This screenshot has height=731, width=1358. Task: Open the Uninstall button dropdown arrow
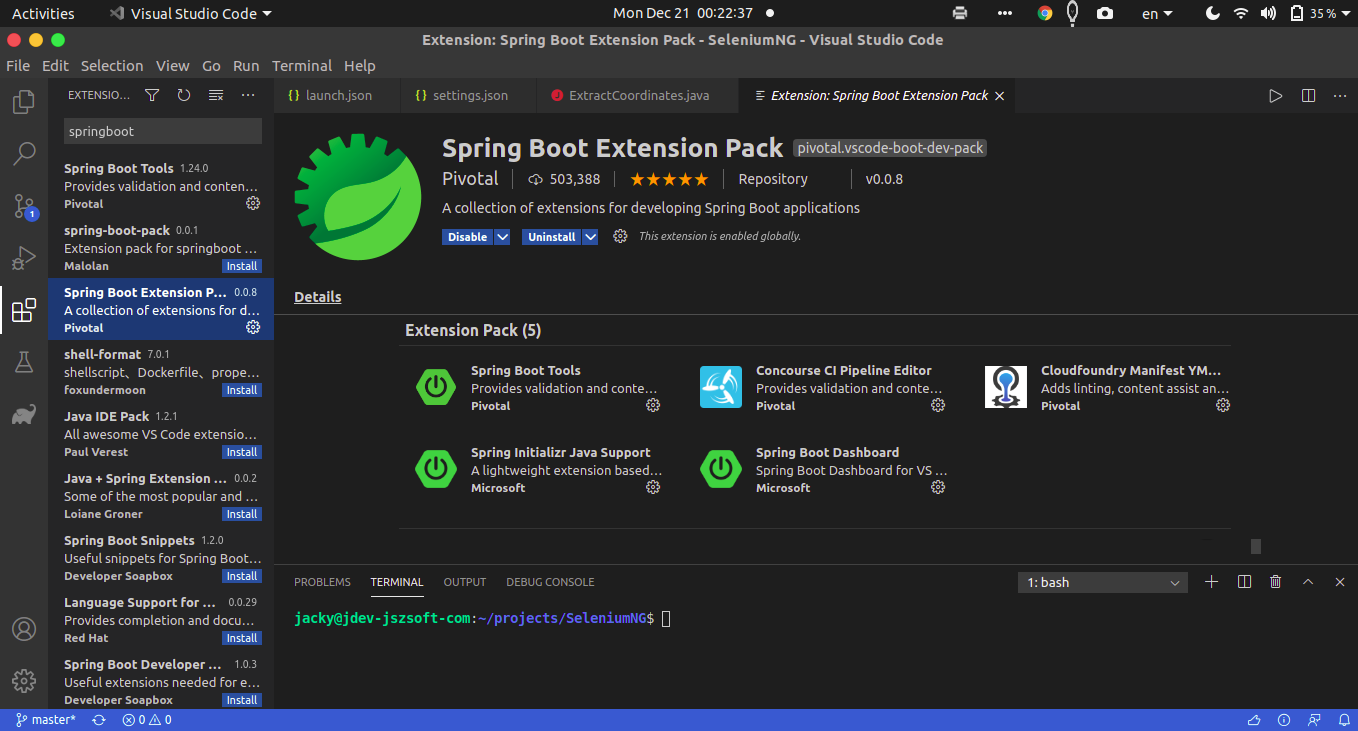(x=590, y=237)
